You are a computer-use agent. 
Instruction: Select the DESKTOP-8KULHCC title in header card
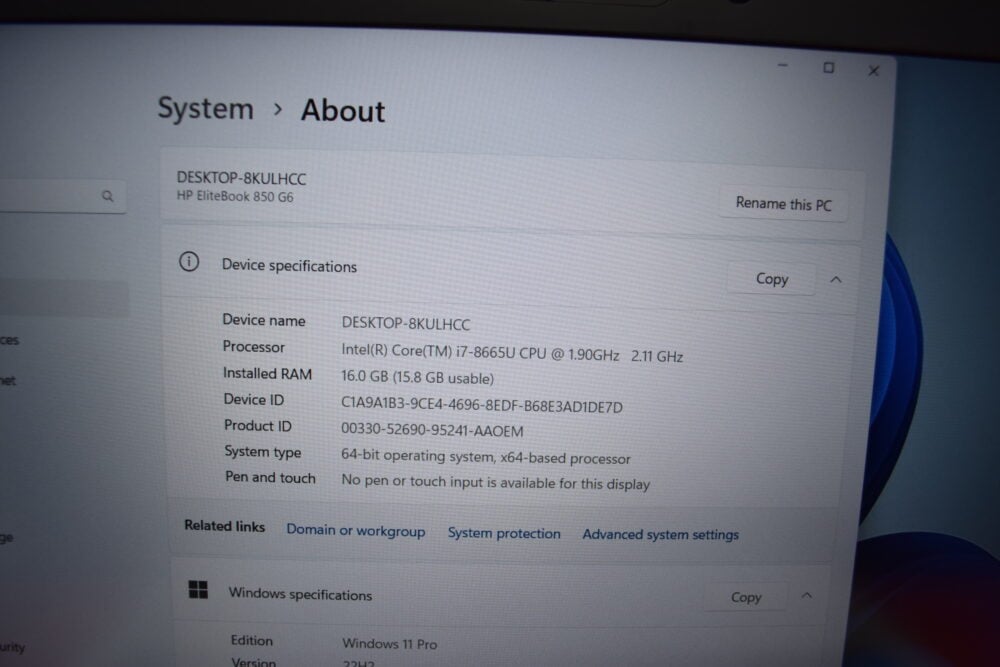point(241,178)
